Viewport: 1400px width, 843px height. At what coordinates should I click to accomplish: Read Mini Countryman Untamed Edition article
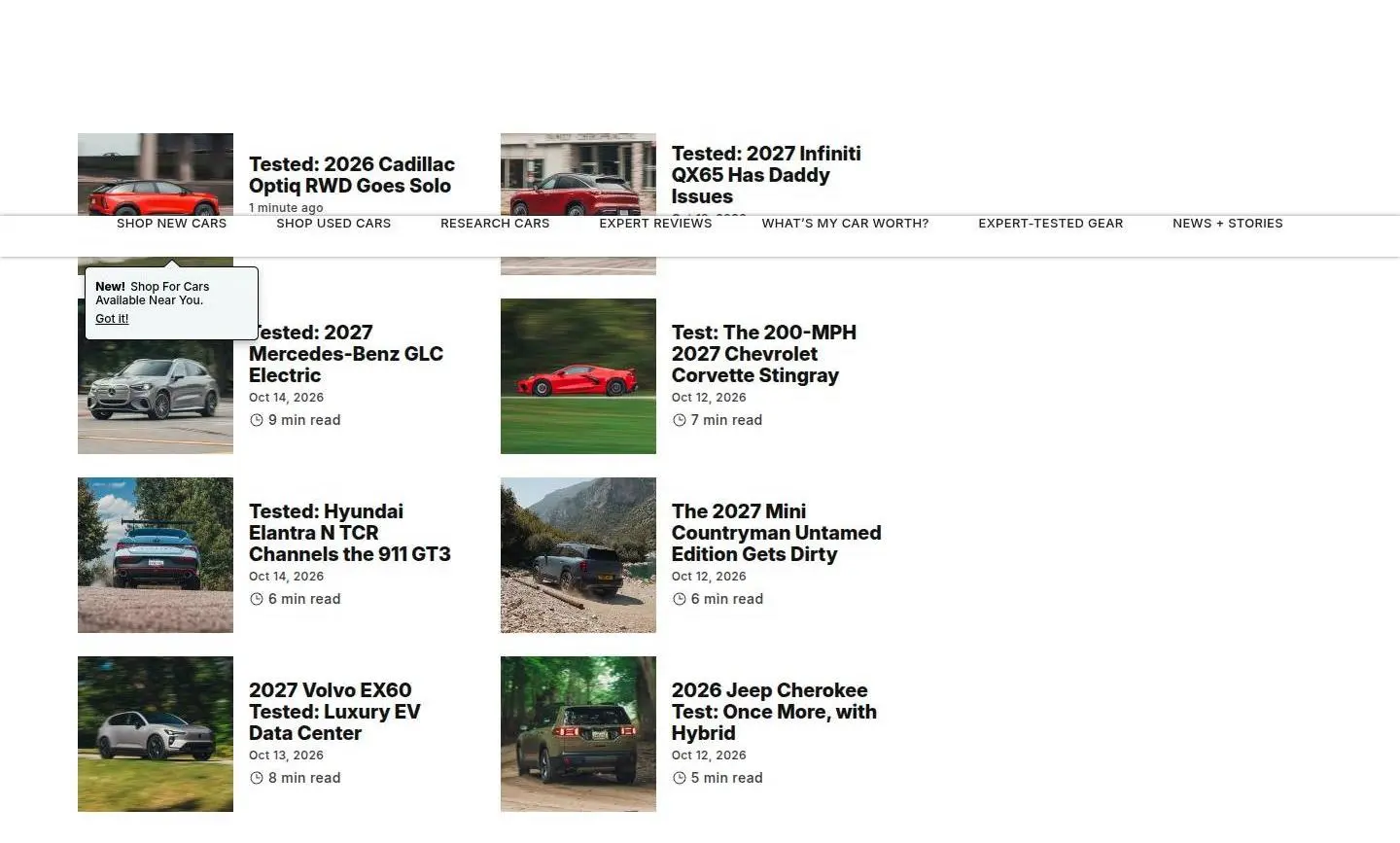pyautogui.click(x=777, y=533)
